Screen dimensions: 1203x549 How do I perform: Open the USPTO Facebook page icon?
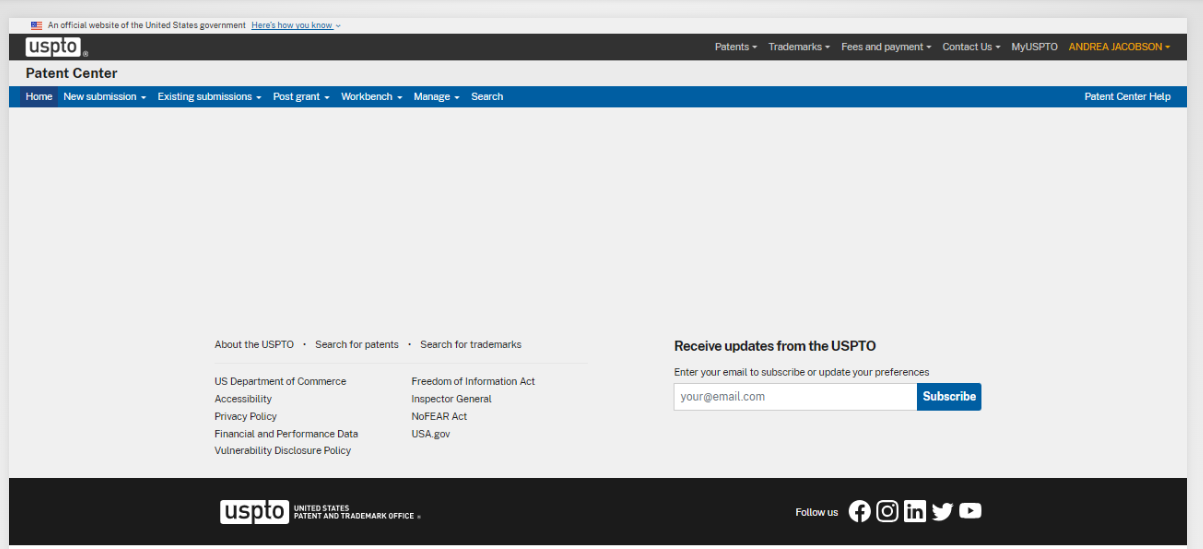point(859,511)
